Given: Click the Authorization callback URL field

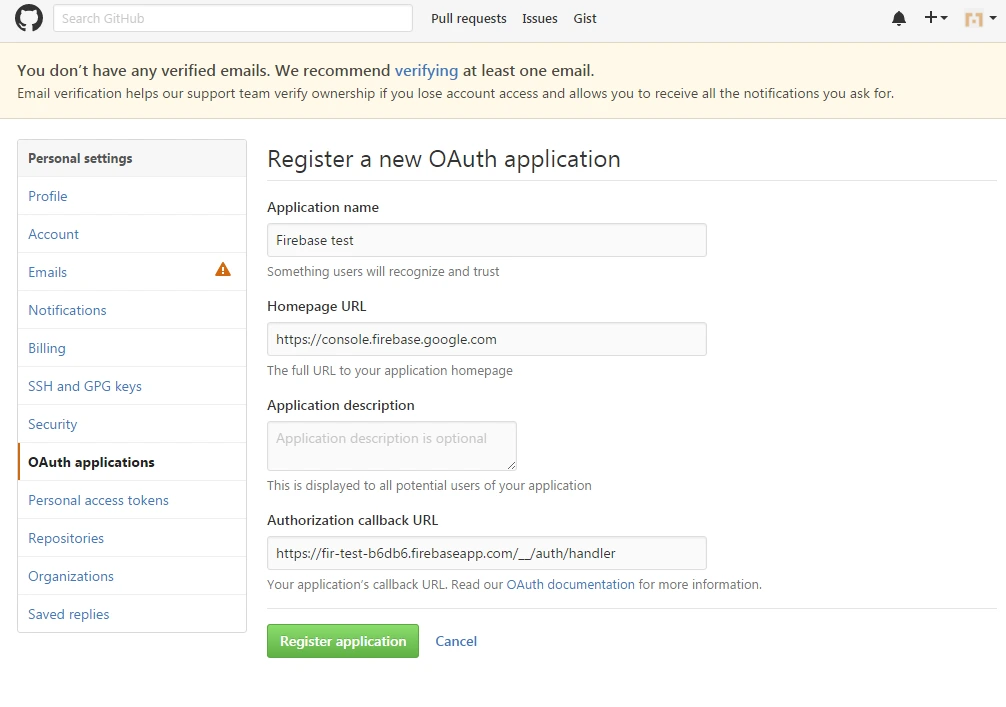Looking at the screenshot, I should [x=487, y=553].
